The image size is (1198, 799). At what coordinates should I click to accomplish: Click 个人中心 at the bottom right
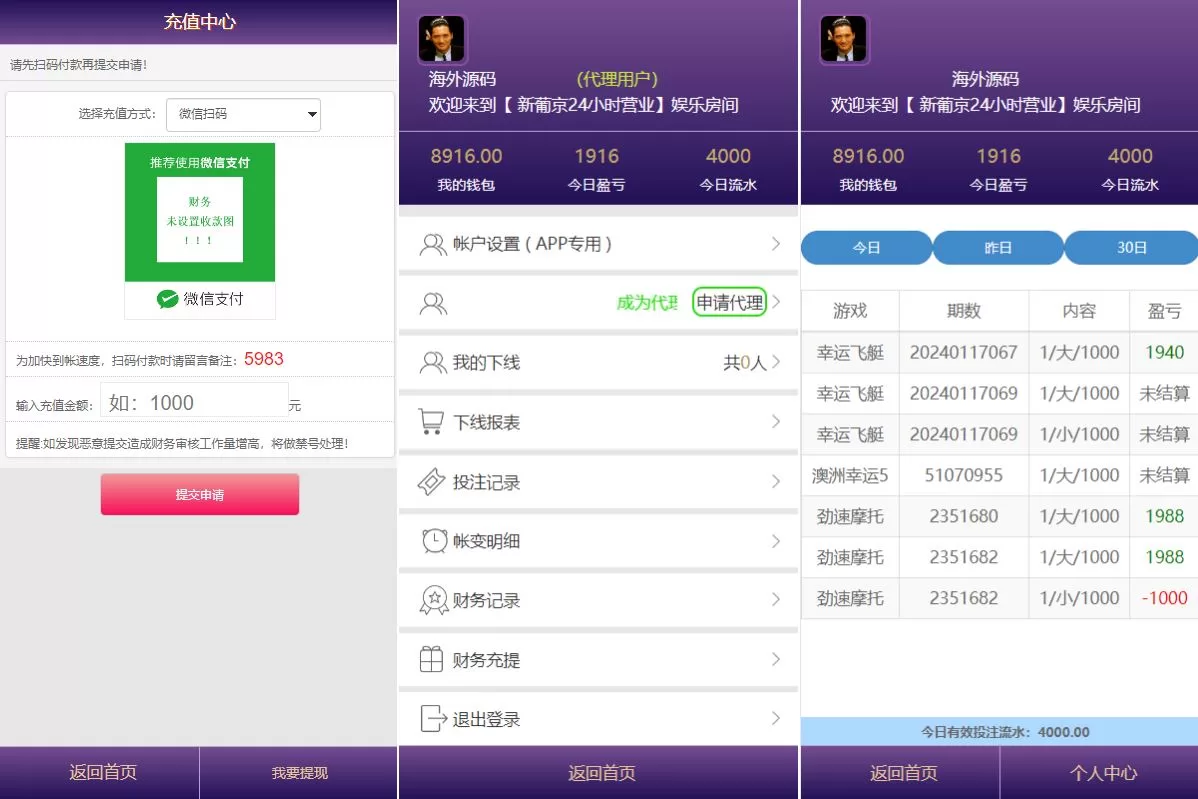[x=1102, y=772]
